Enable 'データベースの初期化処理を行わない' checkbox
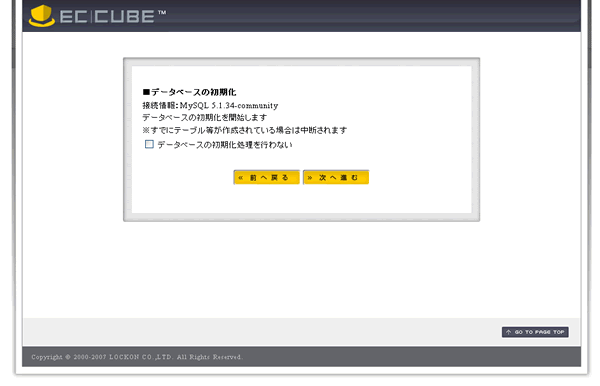Viewport: 600px width, 386px height. click(x=149, y=144)
